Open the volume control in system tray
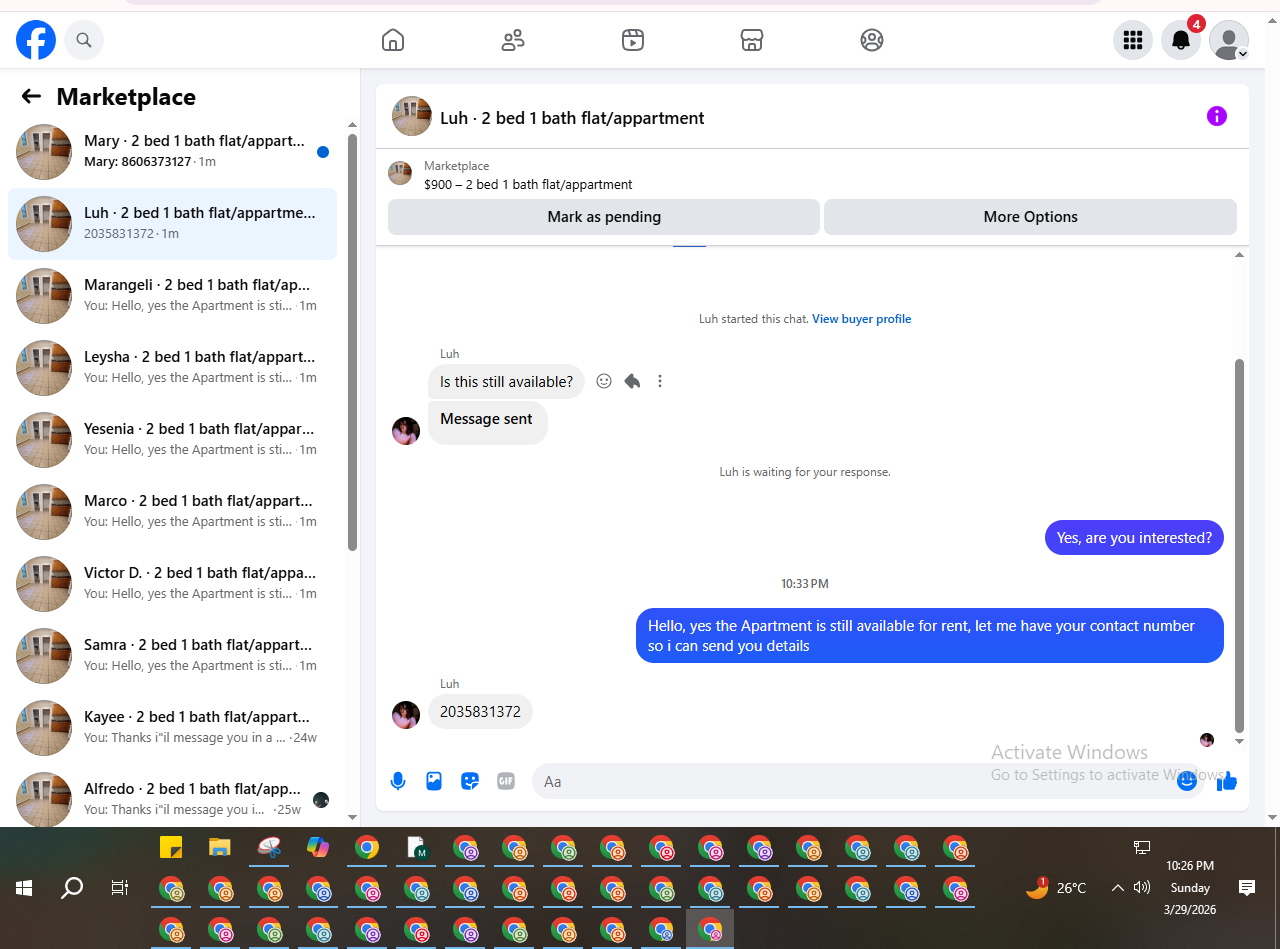 point(1142,888)
